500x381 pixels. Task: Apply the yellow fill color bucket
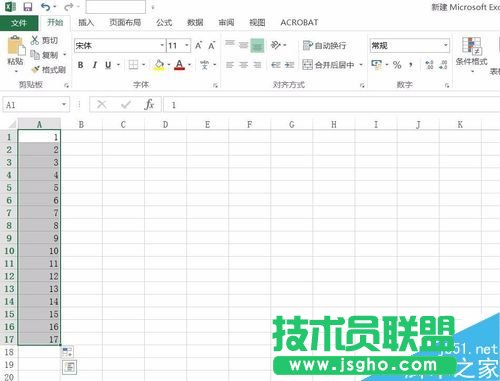[159, 65]
